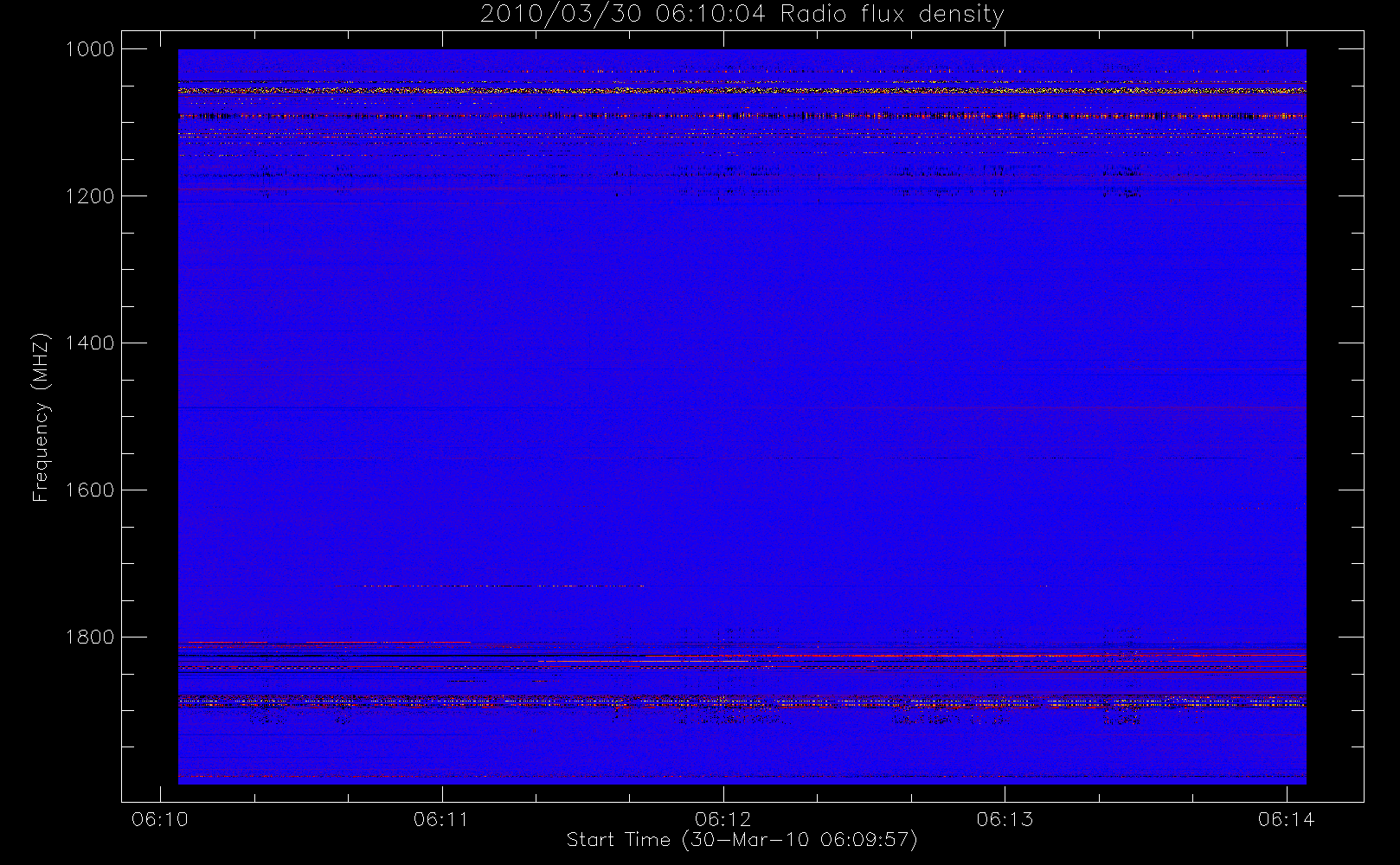Click the 06:12 time tick label
Image resolution: width=1400 pixels, height=865 pixels.
[x=722, y=819]
